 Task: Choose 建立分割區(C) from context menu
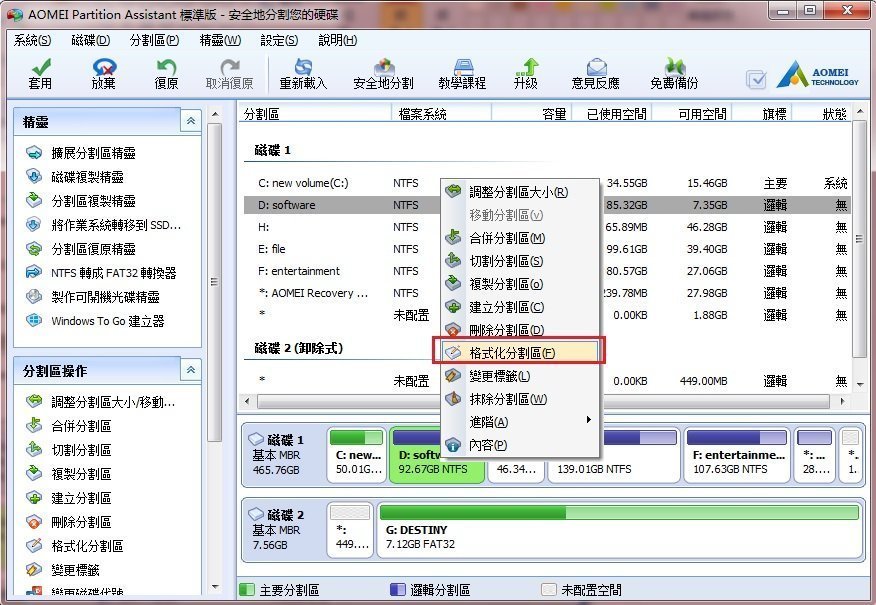(520, 307)
